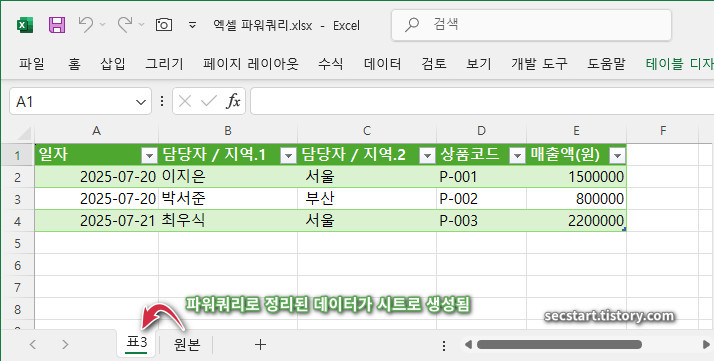Select column A header
Viewport: 714px width, 361px height.
pyautogui.click(x=97, y=131)
